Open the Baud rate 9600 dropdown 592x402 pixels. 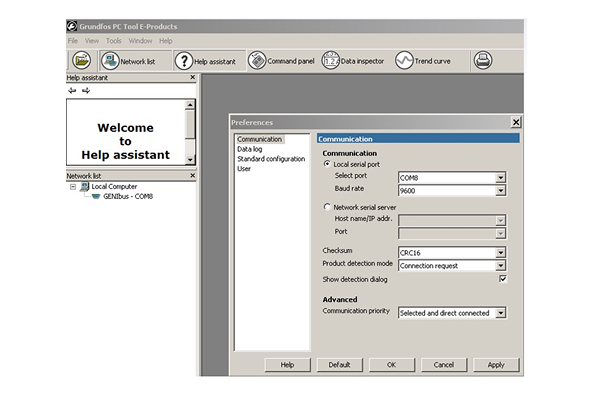[x=501, y=191]
